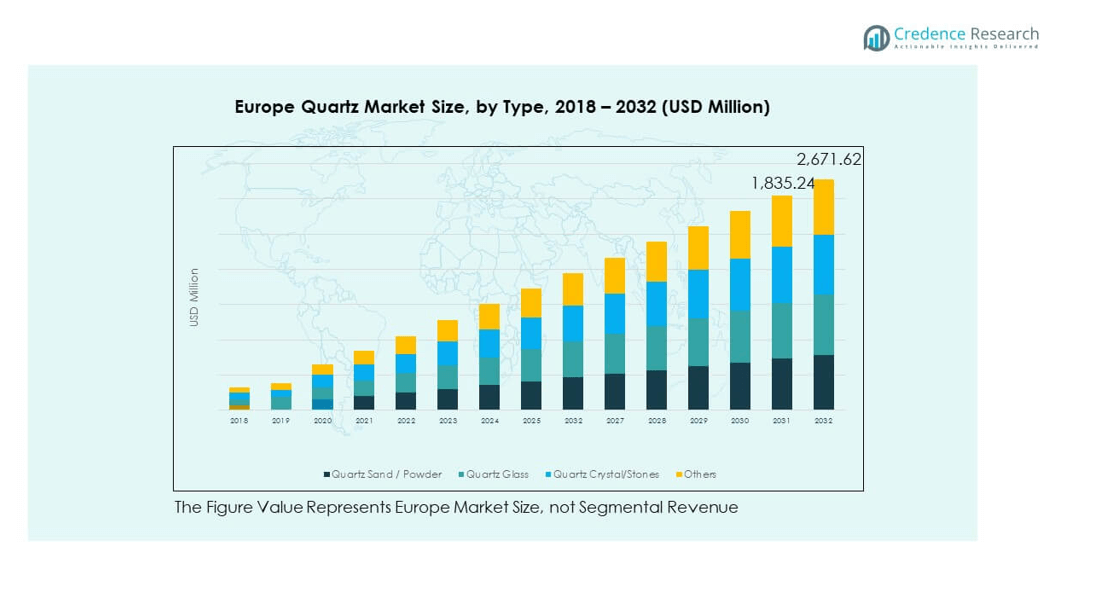Select the Quartz Crystal/Stones legend label
1097x592 pixels.
pyautogui.click(x=611, y=474)
